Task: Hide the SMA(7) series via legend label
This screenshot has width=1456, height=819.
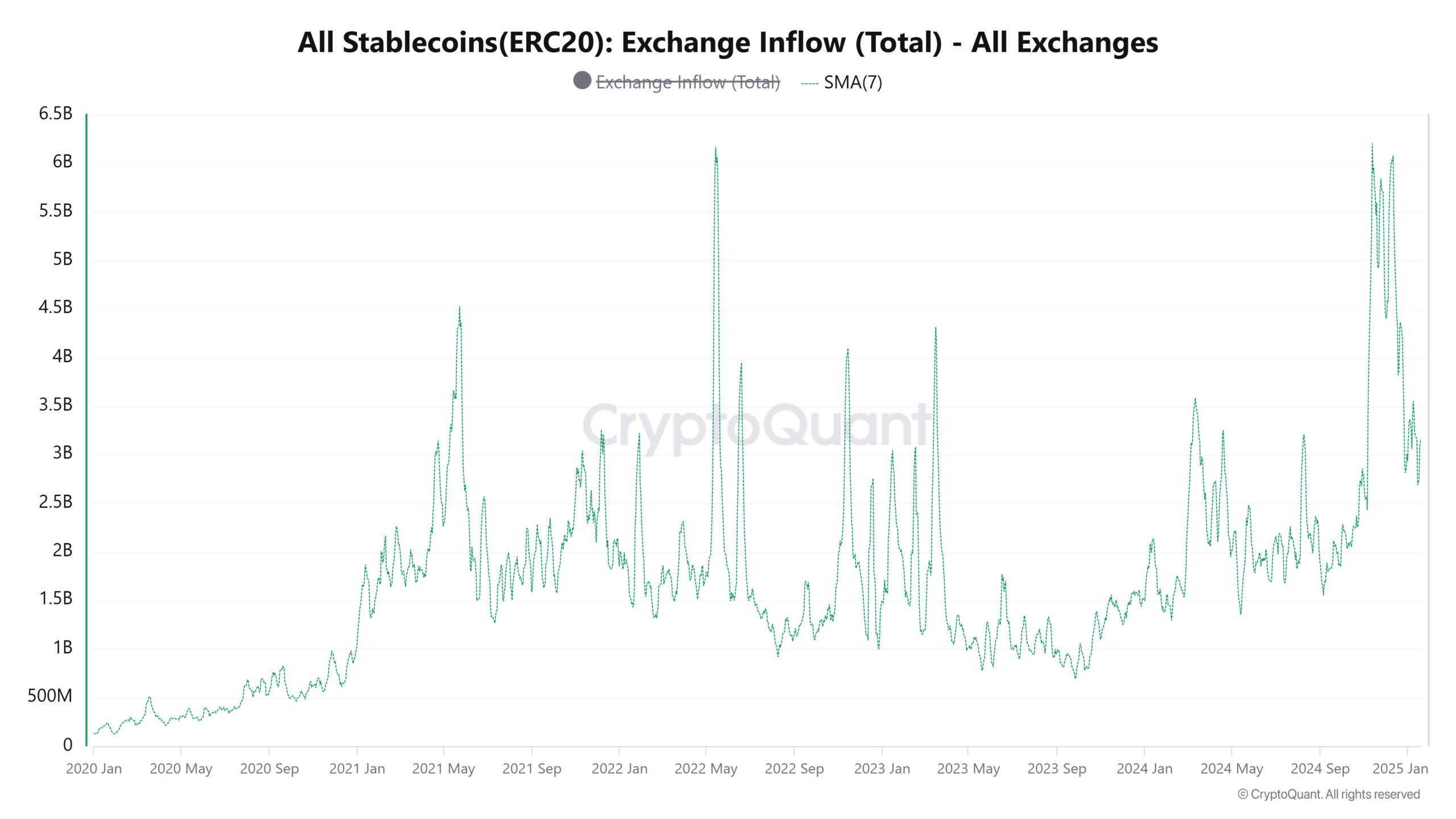Action: click(x=853, y=82)
